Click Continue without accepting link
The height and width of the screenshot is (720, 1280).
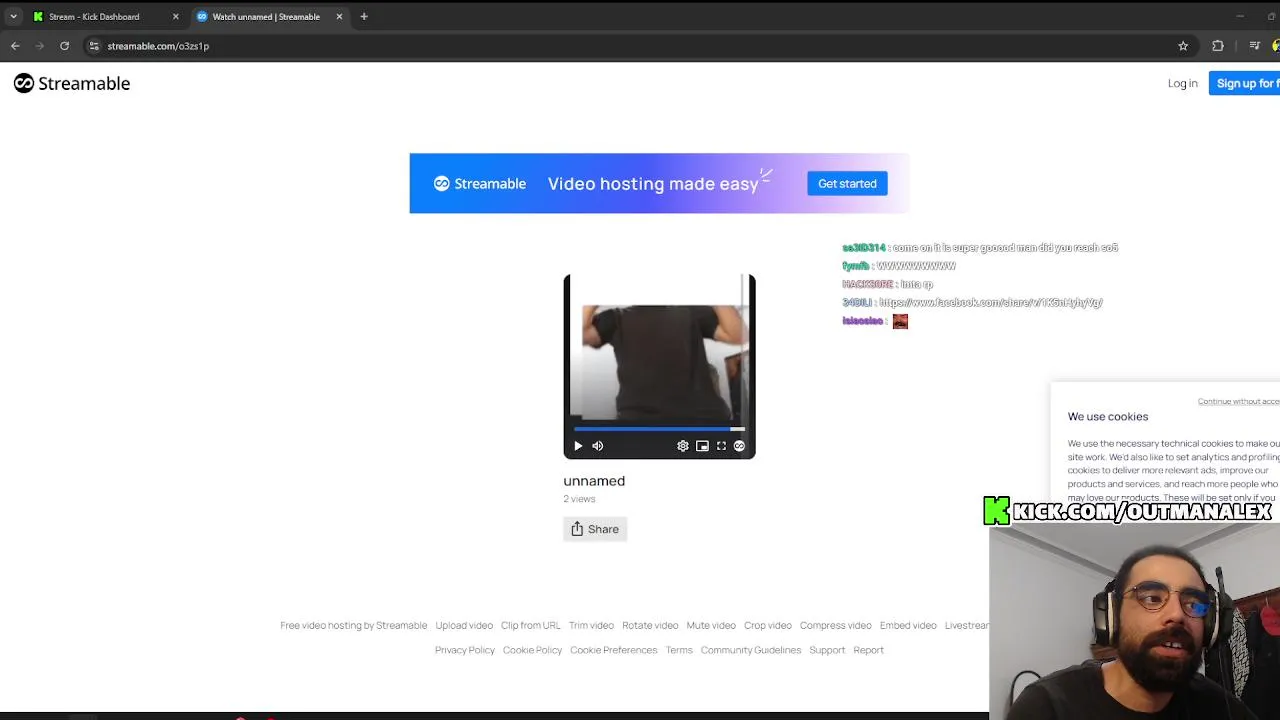1239,401
